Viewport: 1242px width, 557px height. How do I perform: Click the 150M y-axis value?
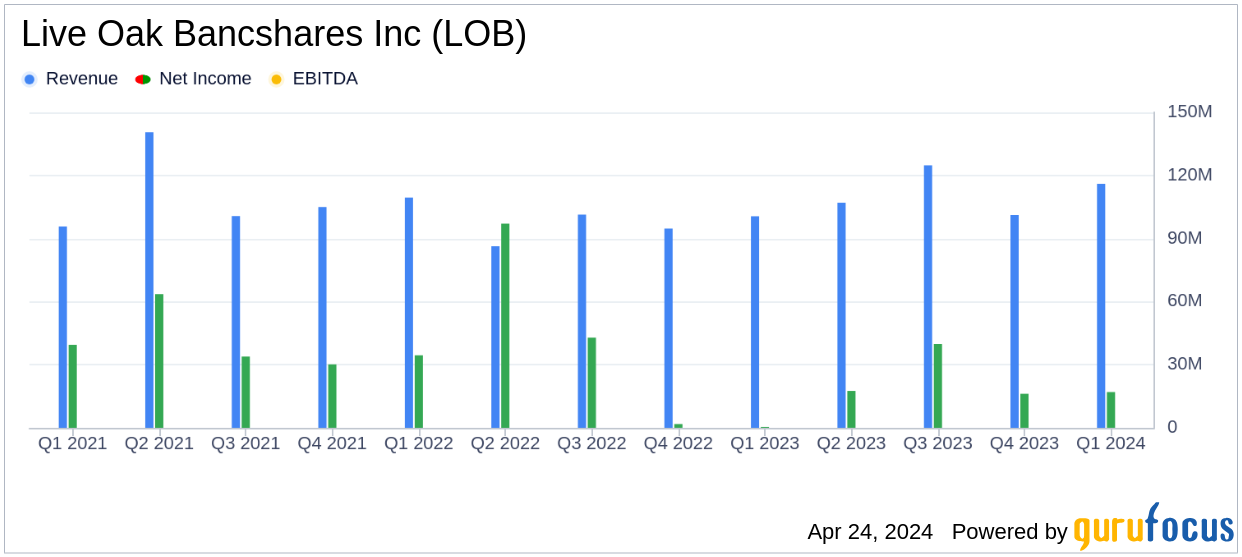1189,112
